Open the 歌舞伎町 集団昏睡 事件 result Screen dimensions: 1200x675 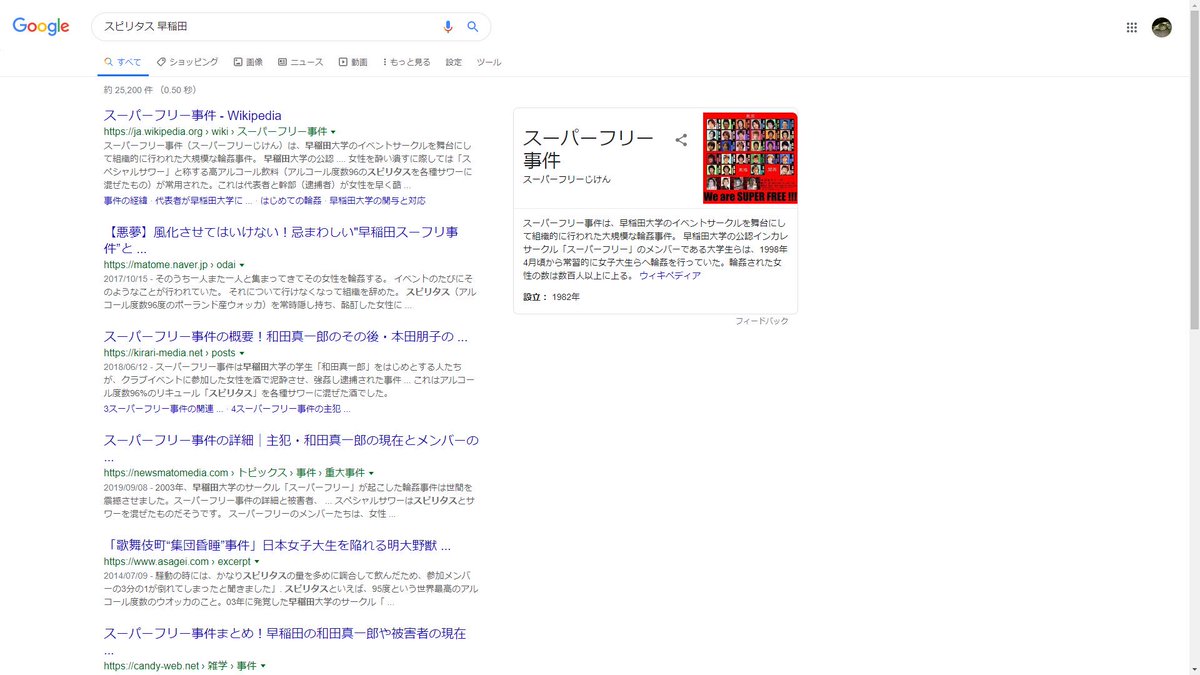277,545
